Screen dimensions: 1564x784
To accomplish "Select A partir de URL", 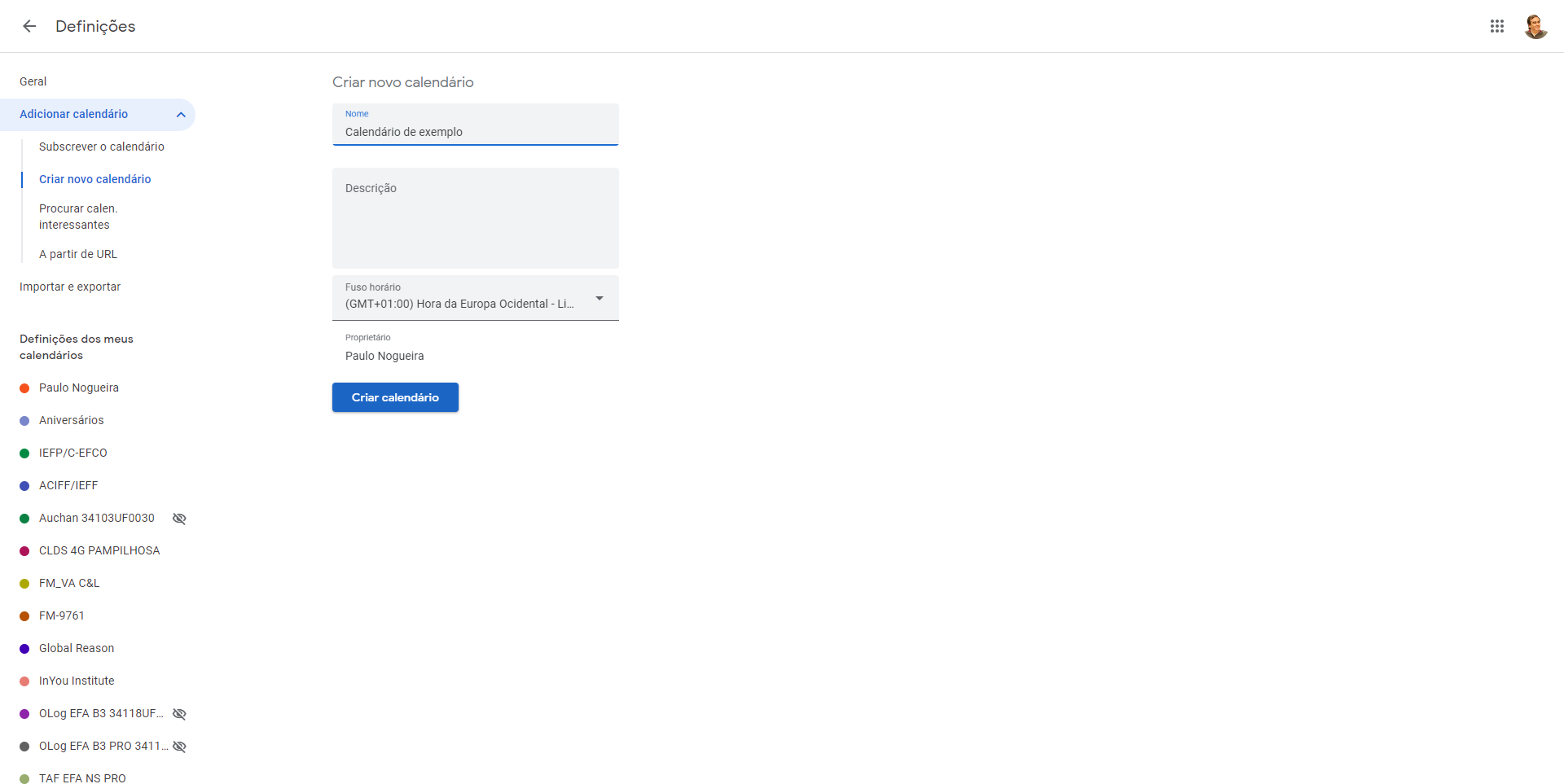I will (x=78, y=254).
